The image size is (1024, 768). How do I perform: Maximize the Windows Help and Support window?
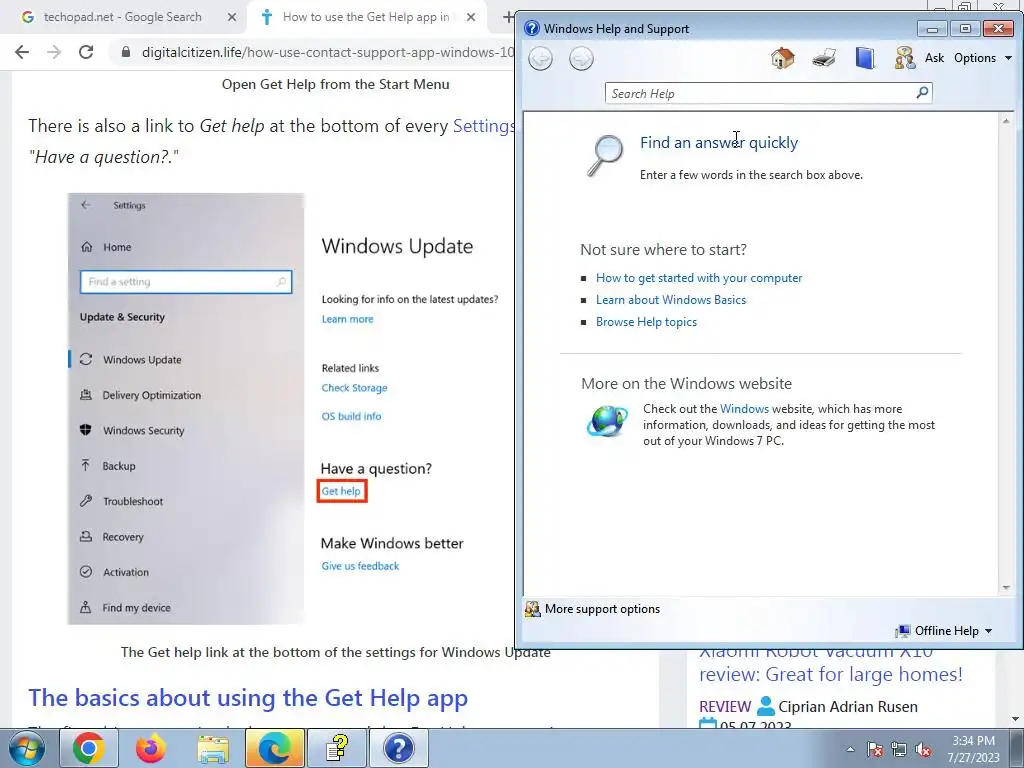point(965,29)
